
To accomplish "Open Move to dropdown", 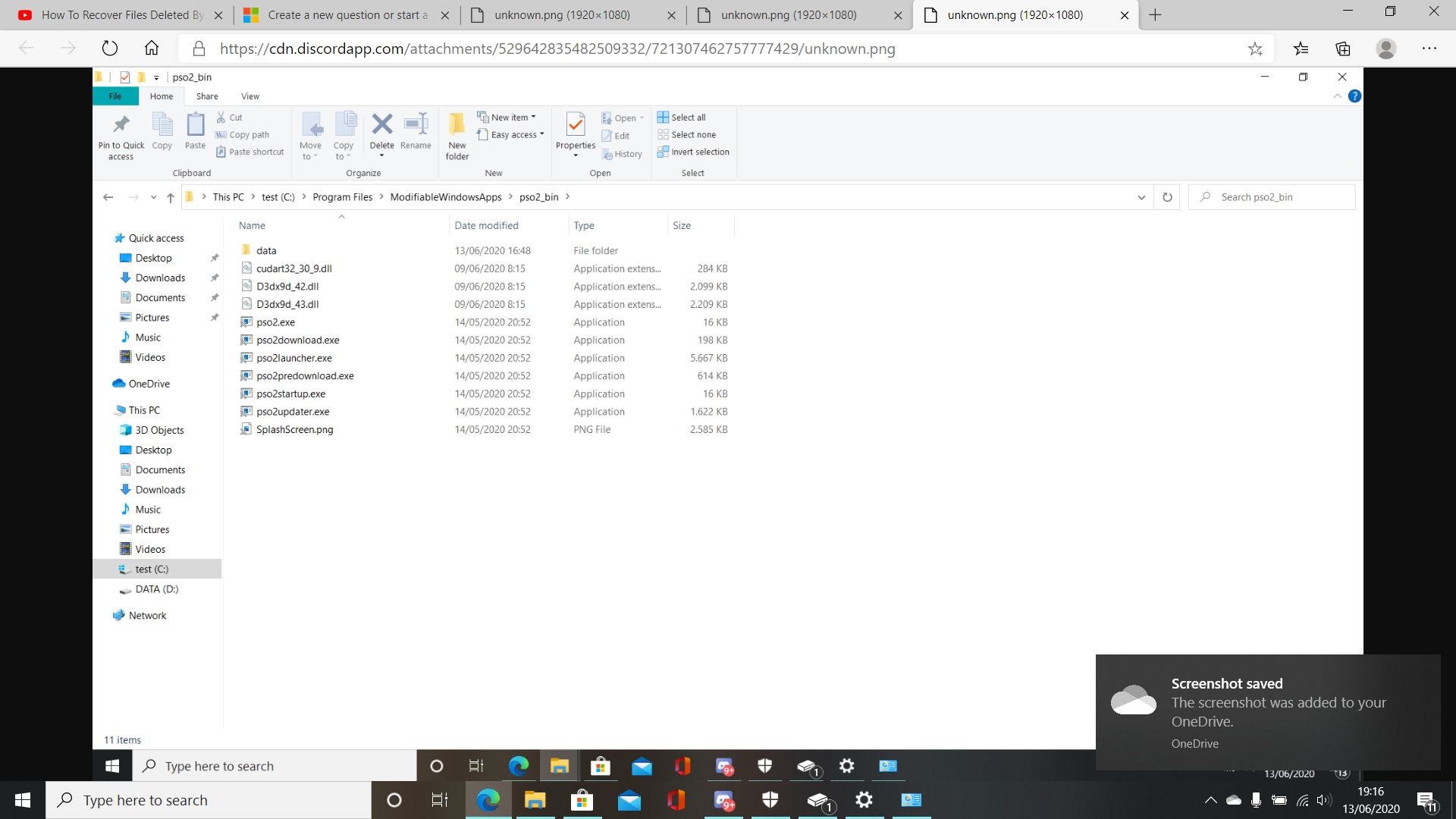I will point(311,136).
